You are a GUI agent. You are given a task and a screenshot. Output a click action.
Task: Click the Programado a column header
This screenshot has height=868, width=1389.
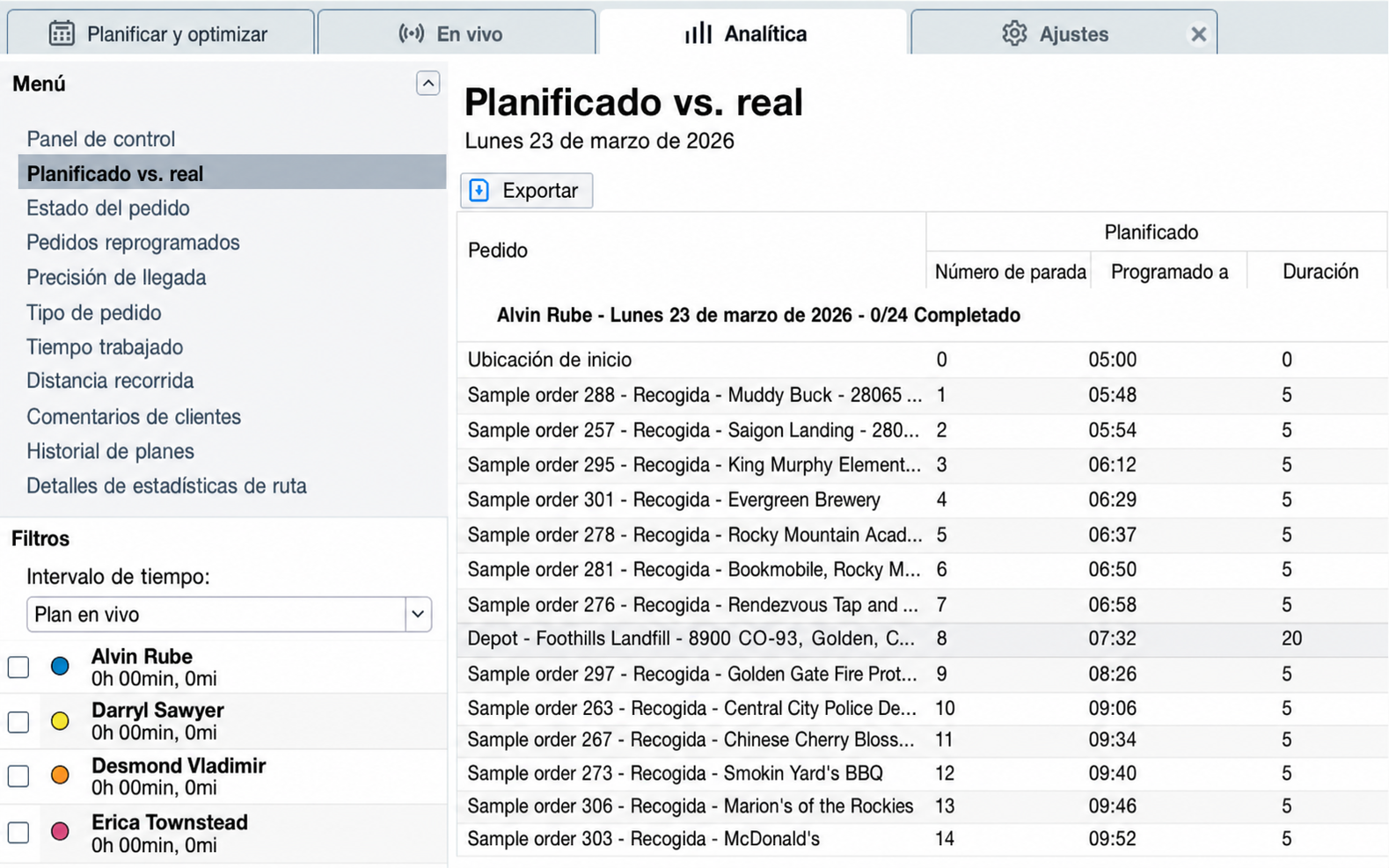tap(1169, 272)
